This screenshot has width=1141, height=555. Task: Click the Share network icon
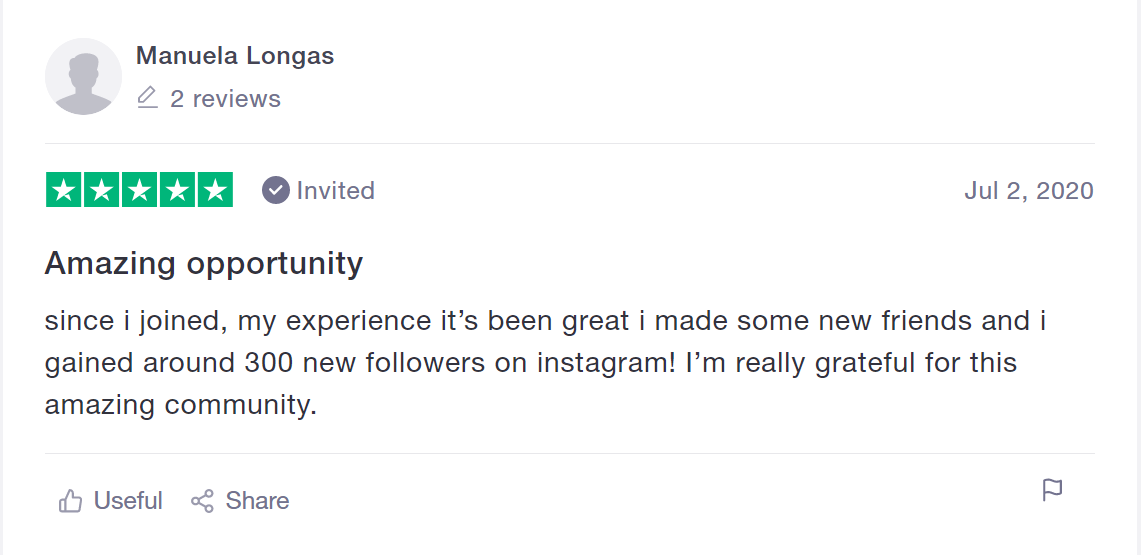(x=202, y=501)
